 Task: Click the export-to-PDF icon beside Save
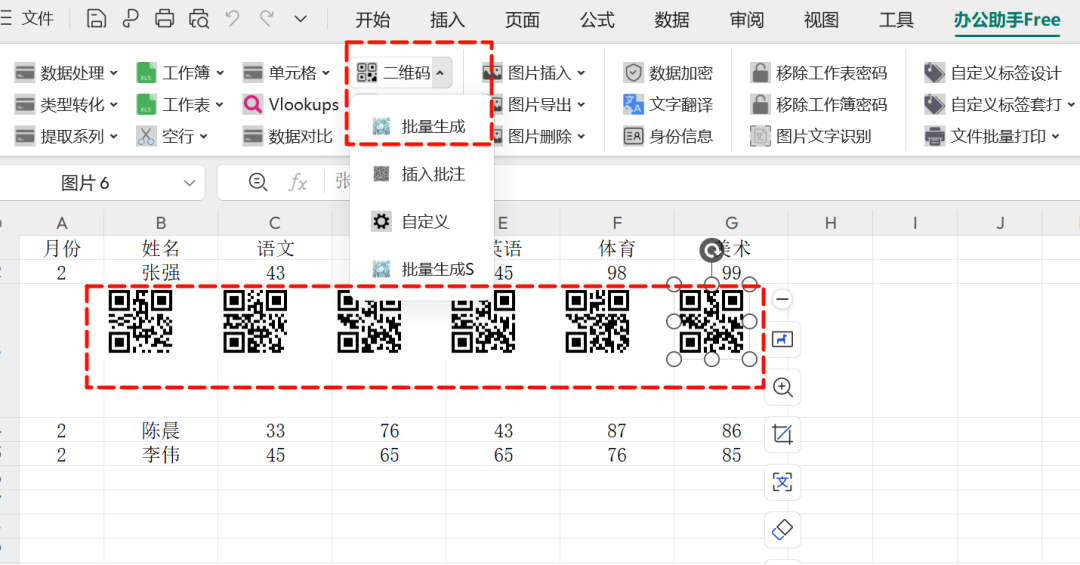coord(130,19)
